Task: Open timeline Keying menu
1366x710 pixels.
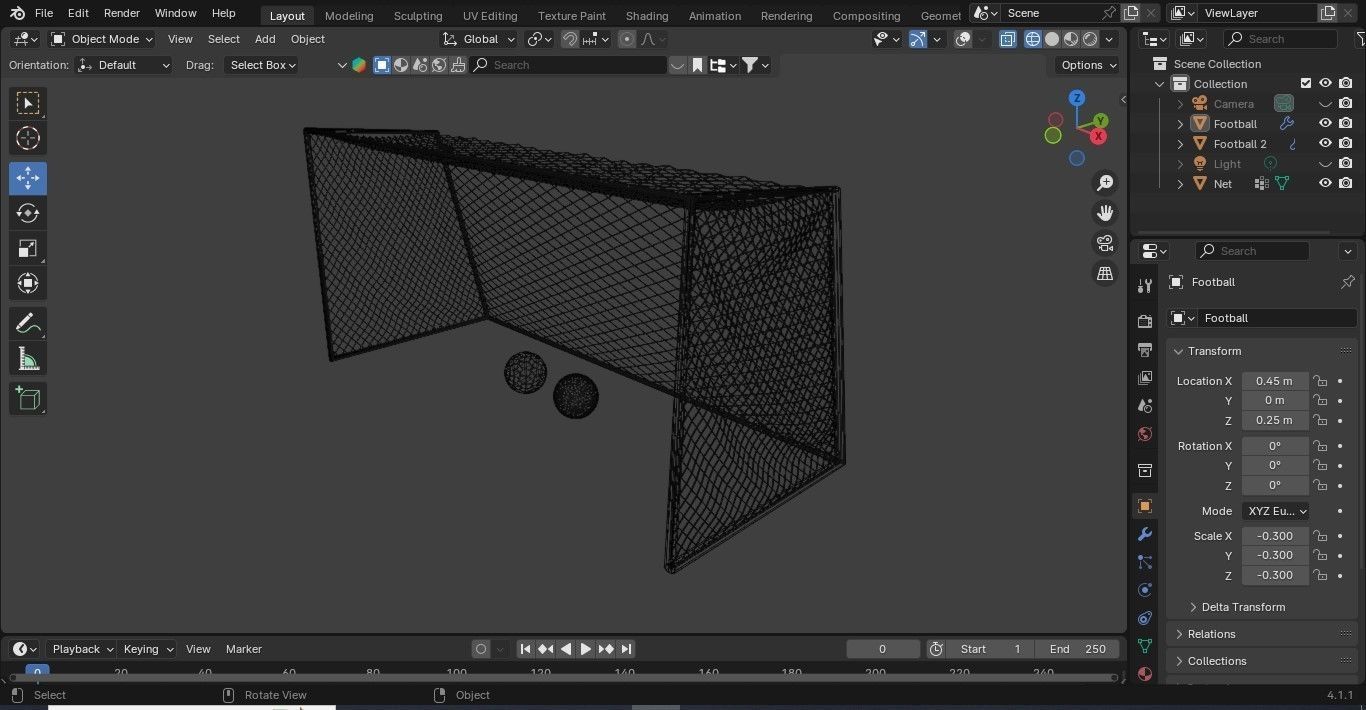Action: (148, 649)
